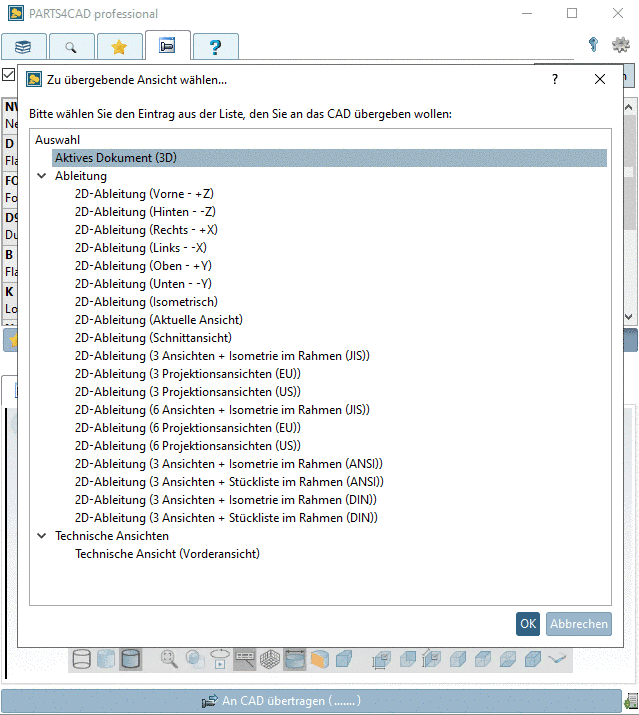Select 6 Projektionsansichten (EU) entry
Screen dimensions: 639x715
[187, 428]
